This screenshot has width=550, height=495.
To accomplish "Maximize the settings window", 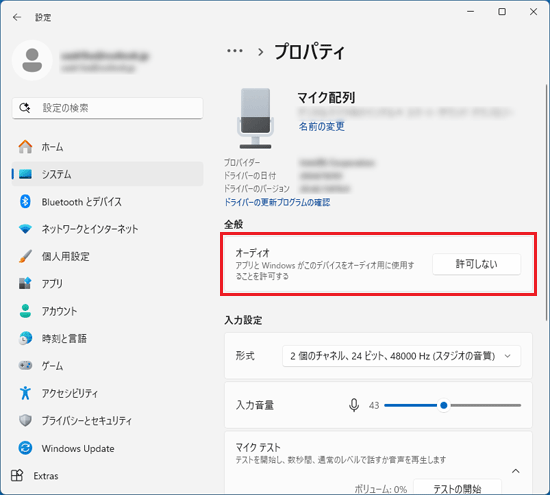I will coord(502,12).
